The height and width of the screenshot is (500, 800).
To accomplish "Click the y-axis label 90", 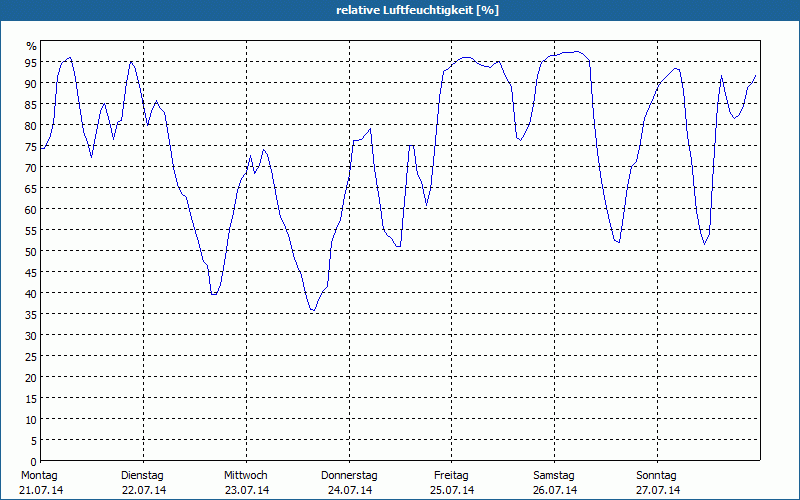I will pos(31,84).
